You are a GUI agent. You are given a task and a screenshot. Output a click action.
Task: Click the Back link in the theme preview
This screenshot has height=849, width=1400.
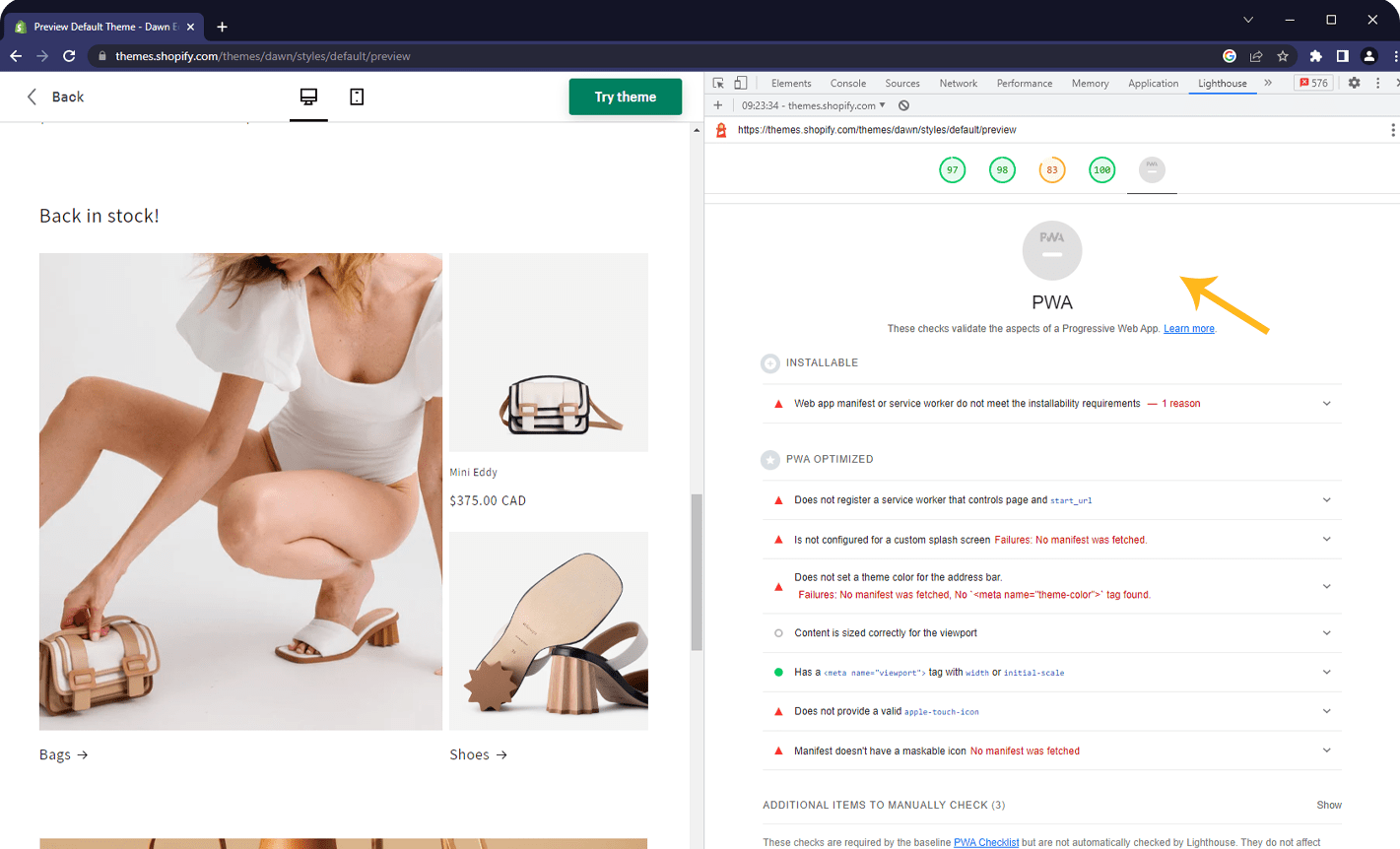(x=55, y=97)
